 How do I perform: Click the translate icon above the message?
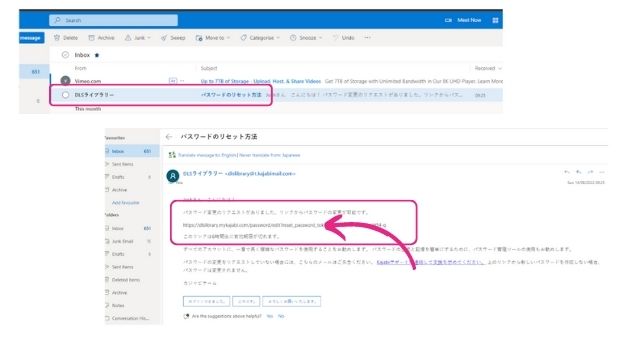point(172,155)
